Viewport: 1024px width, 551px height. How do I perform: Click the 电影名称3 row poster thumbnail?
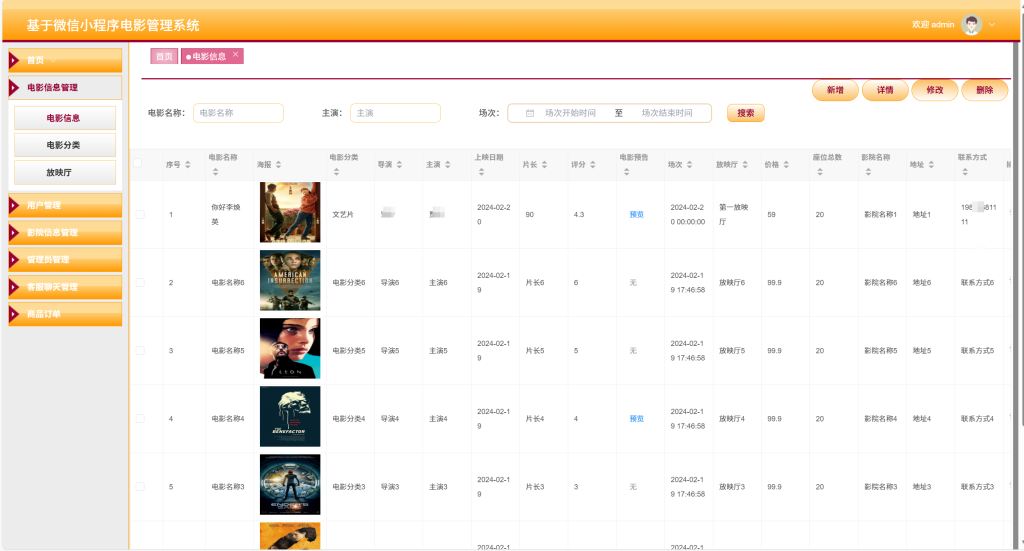290,484
